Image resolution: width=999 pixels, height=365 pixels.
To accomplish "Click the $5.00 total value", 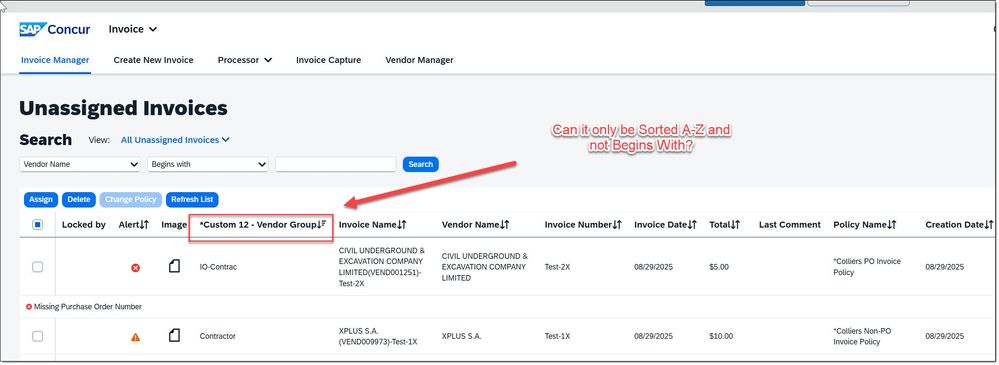I will pyautogui.click(x=719, y=267).
